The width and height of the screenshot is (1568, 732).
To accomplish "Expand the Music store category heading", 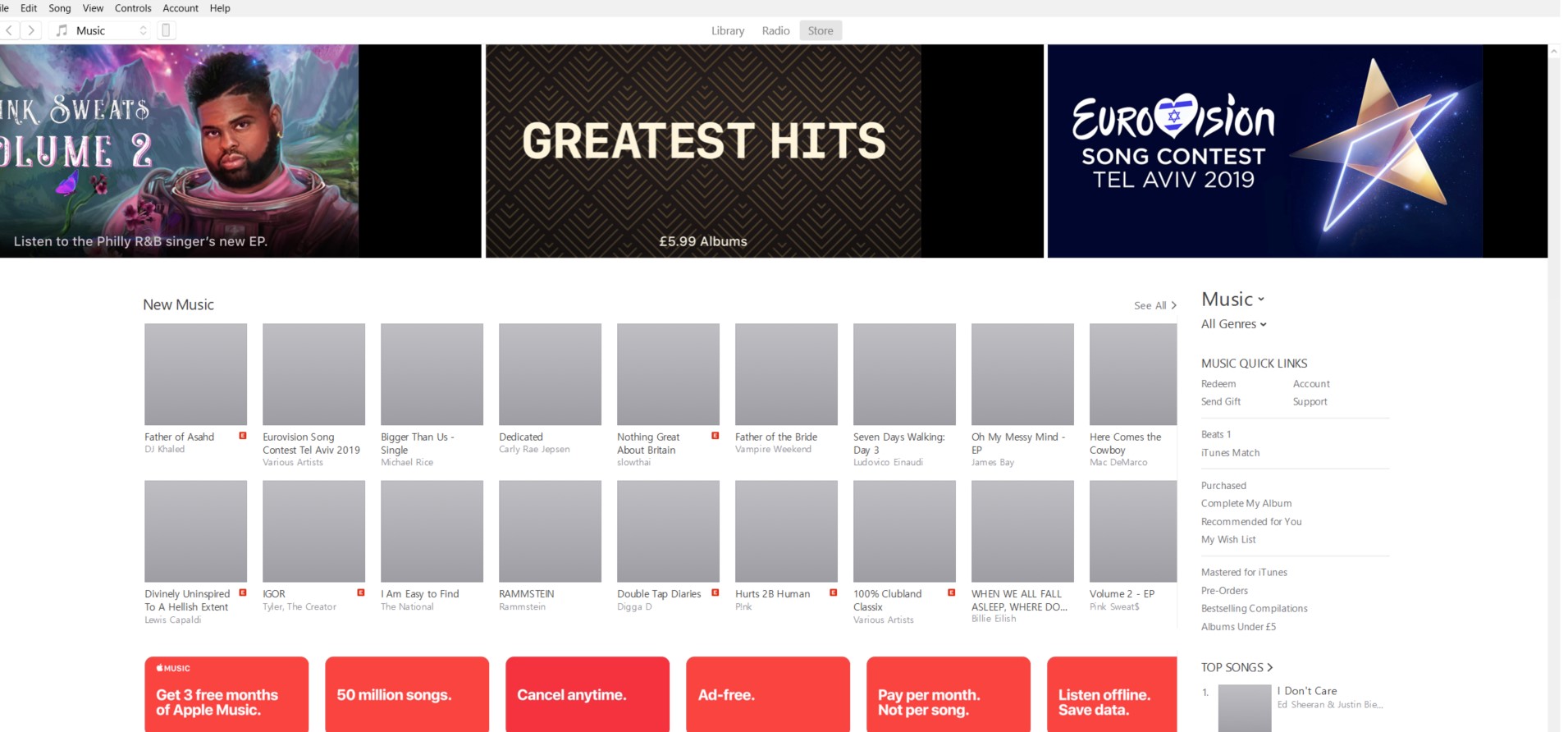I will (x=1233, y=300).
